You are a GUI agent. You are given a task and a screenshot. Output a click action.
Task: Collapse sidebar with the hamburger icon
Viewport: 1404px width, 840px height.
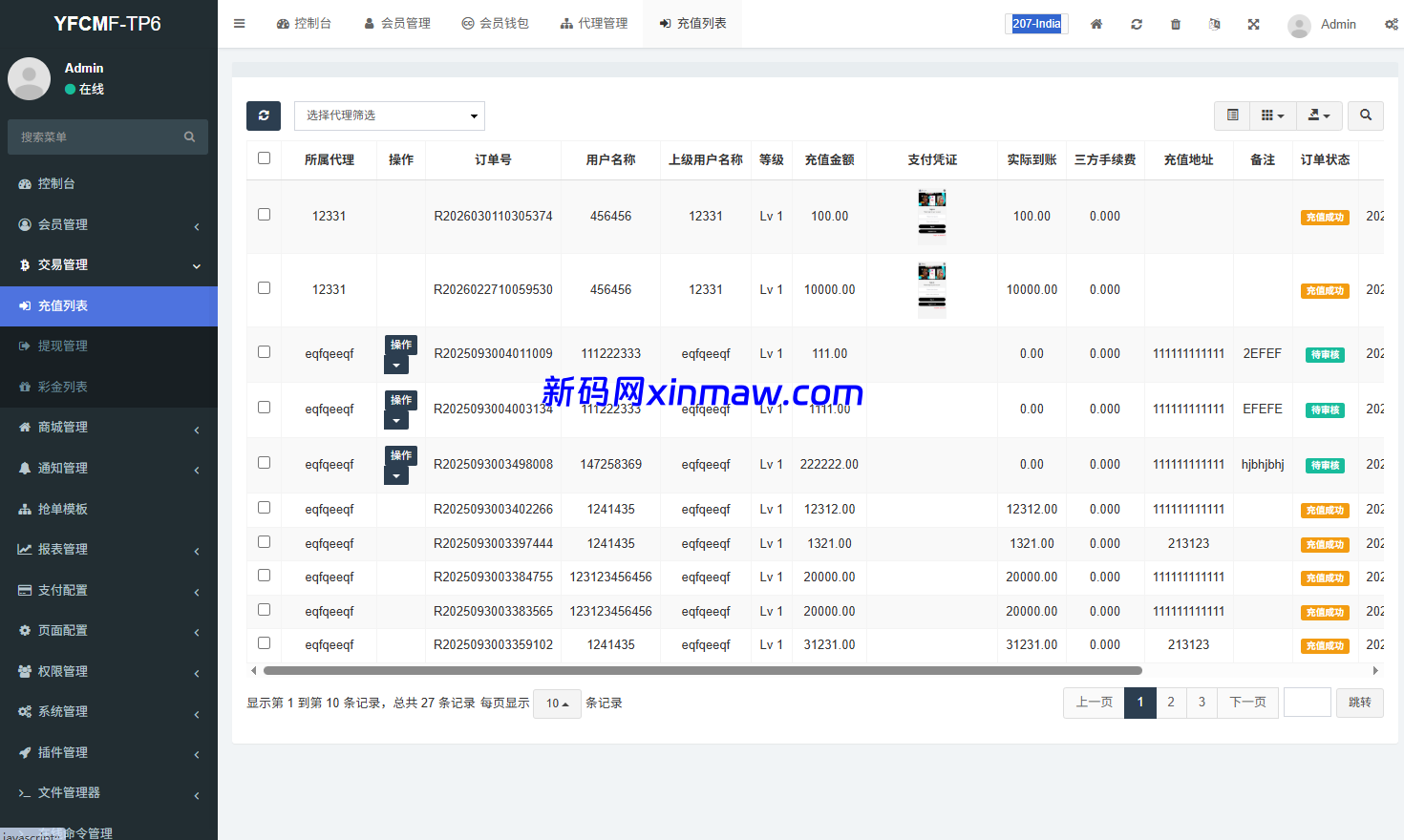click(x=240, y=24)
